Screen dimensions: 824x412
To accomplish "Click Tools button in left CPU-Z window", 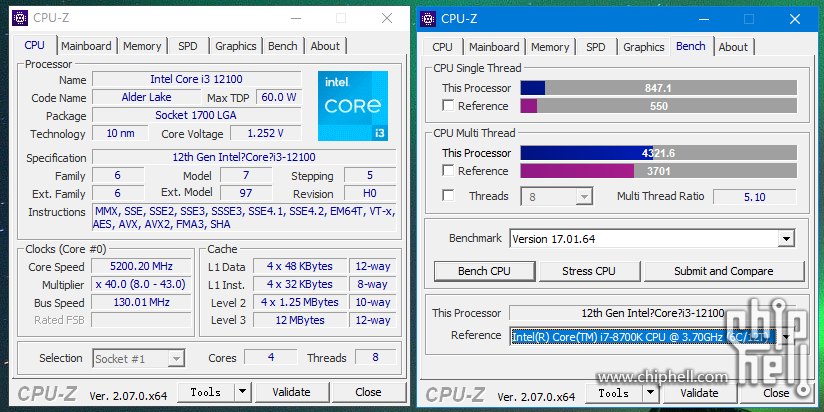I will (x=206, y=392).
